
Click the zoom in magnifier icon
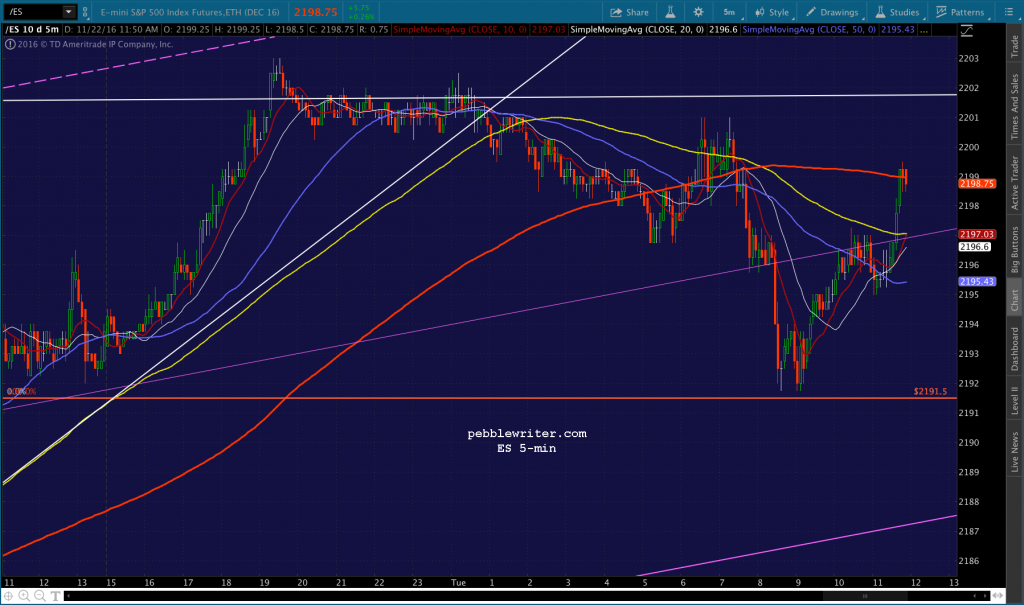pyautogui.click(x=24, y=596)
